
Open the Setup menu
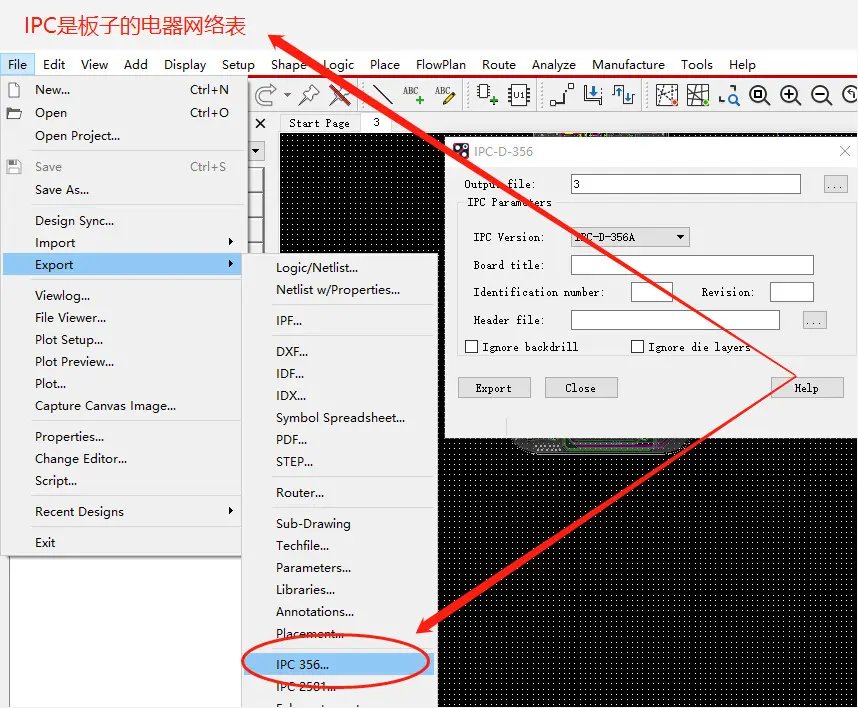tap(238, 65)
